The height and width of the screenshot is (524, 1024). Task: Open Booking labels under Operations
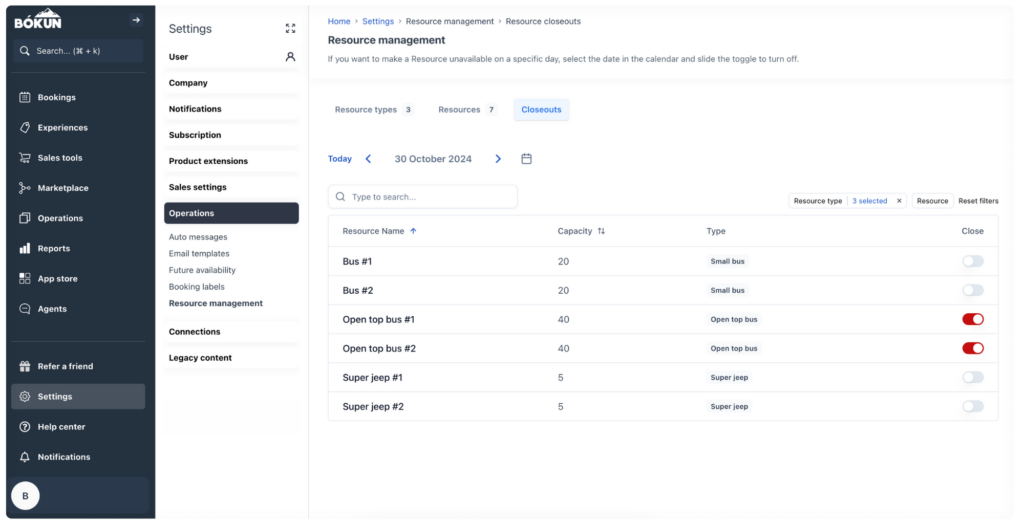coord(197,287)
